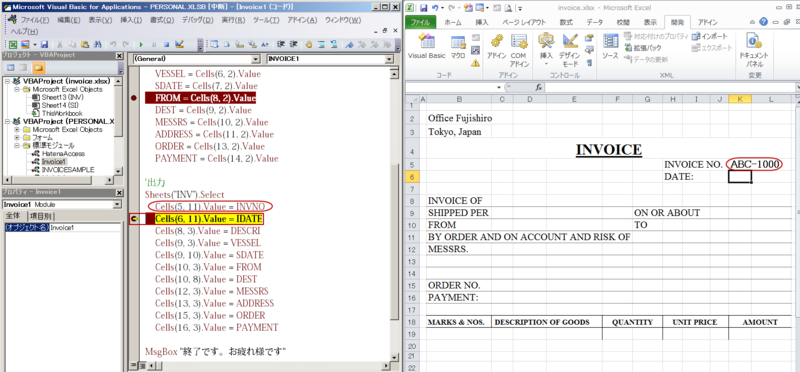Open green ファイル tab in Excel
This screenshot has height=372, width=800.
420,22
